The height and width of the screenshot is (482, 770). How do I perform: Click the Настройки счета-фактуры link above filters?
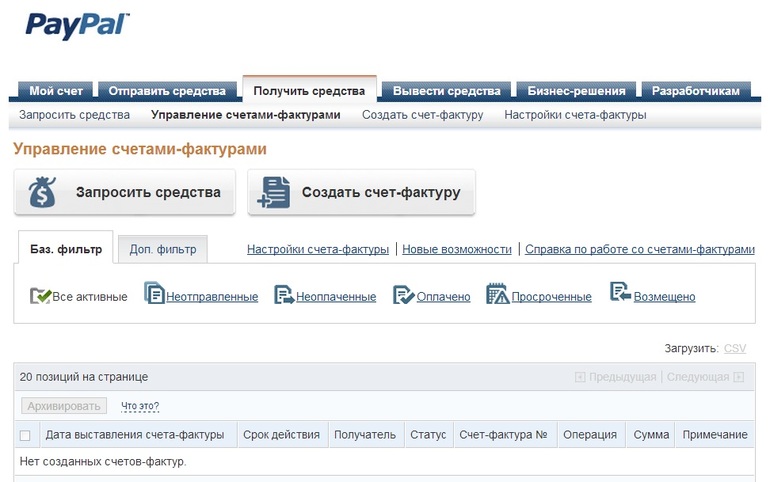318,249
